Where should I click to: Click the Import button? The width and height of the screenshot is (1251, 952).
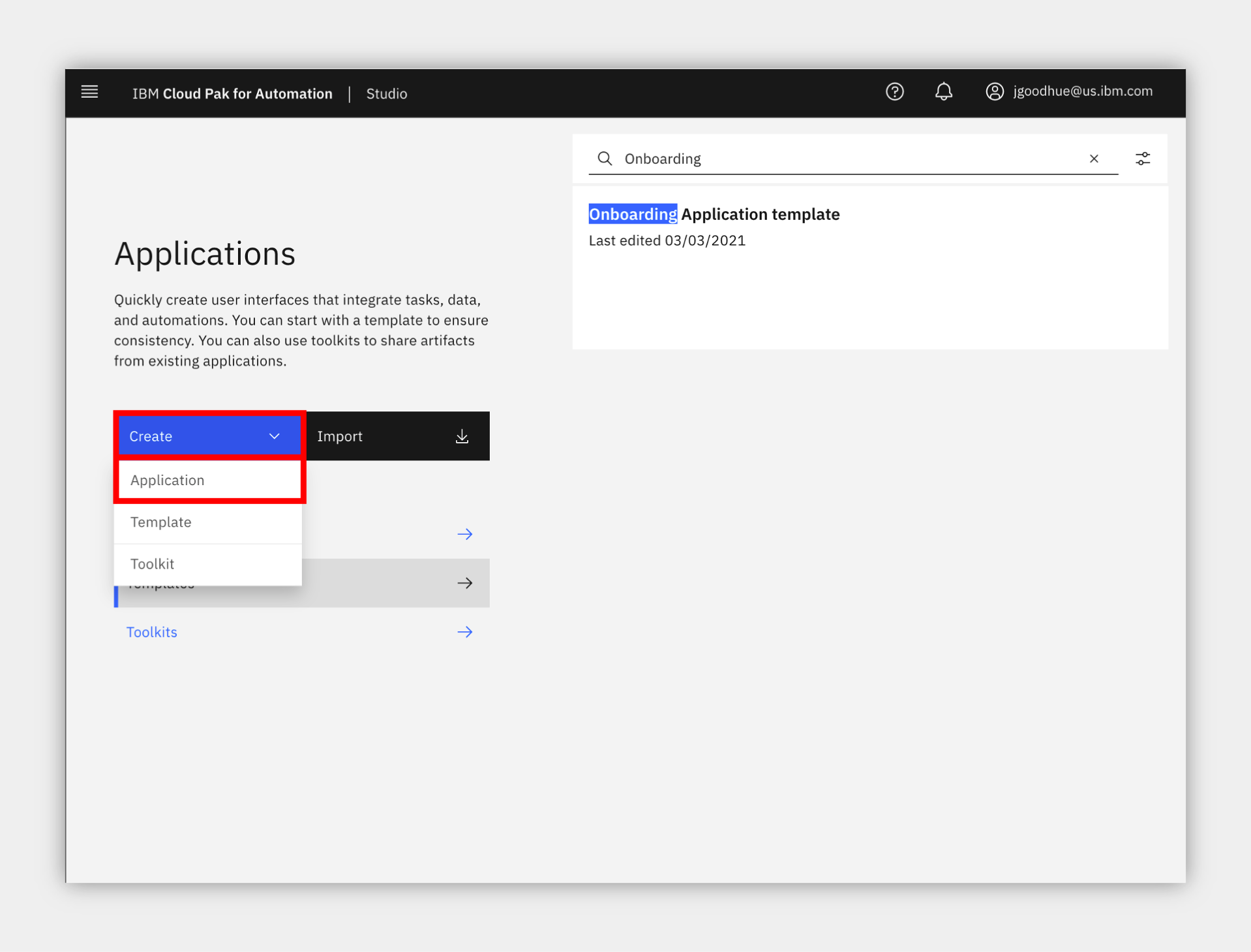click(x=397, y=436)
